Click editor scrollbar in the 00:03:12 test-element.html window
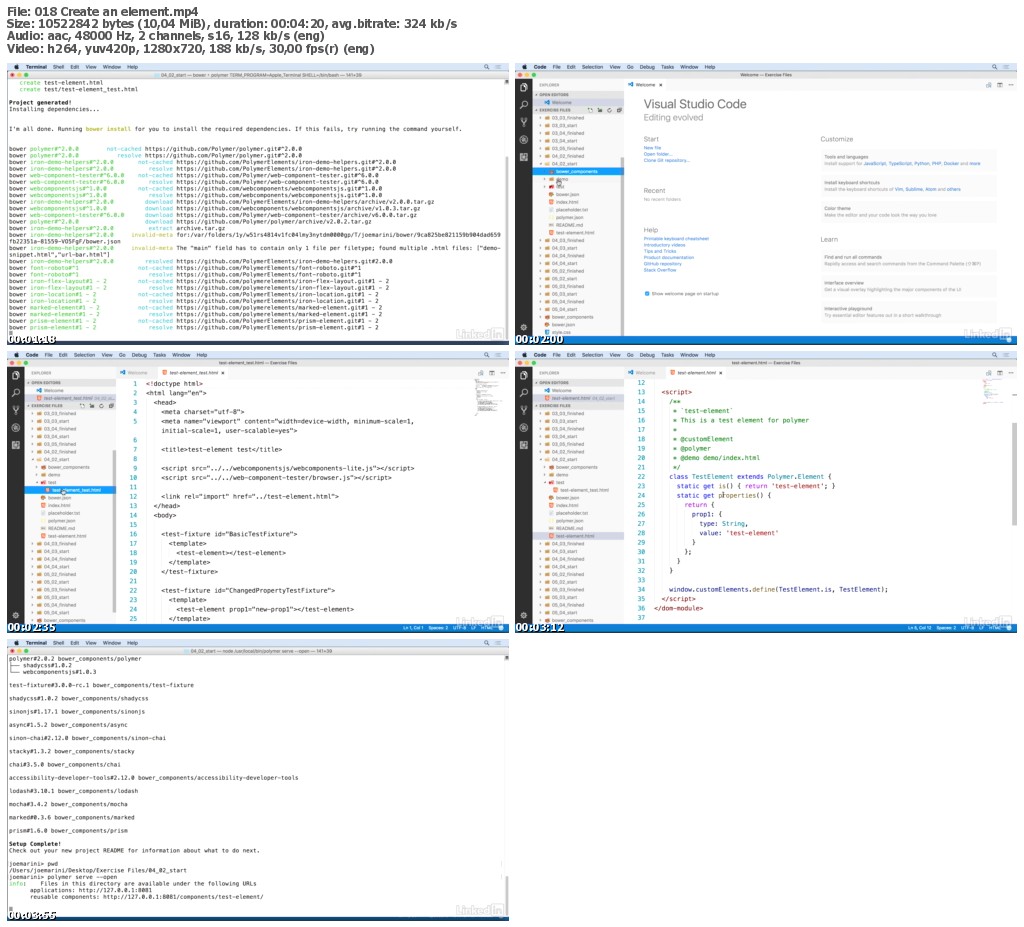 pos(1014,473)
